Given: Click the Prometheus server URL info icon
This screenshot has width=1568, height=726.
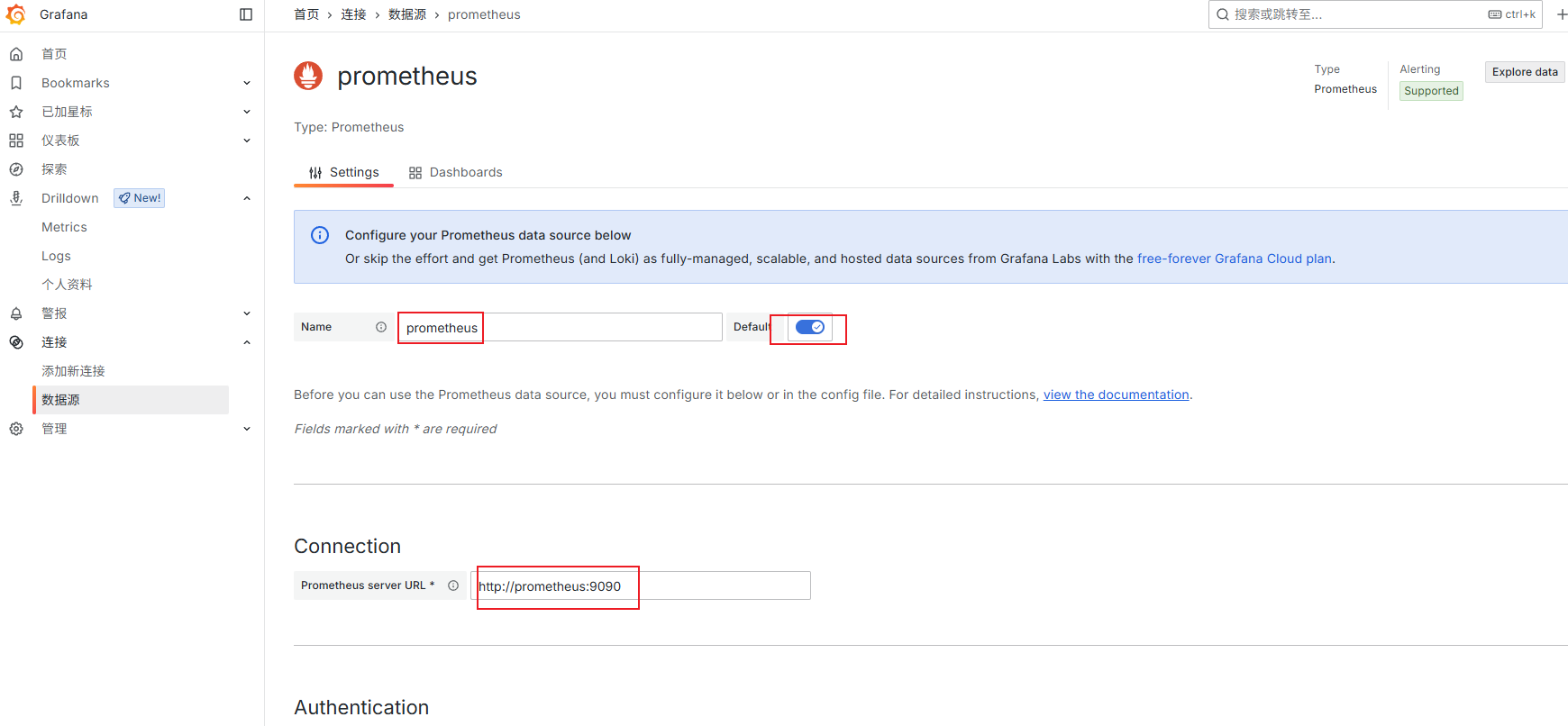Looking at the screenshot, I should click(x=453, y=585).
